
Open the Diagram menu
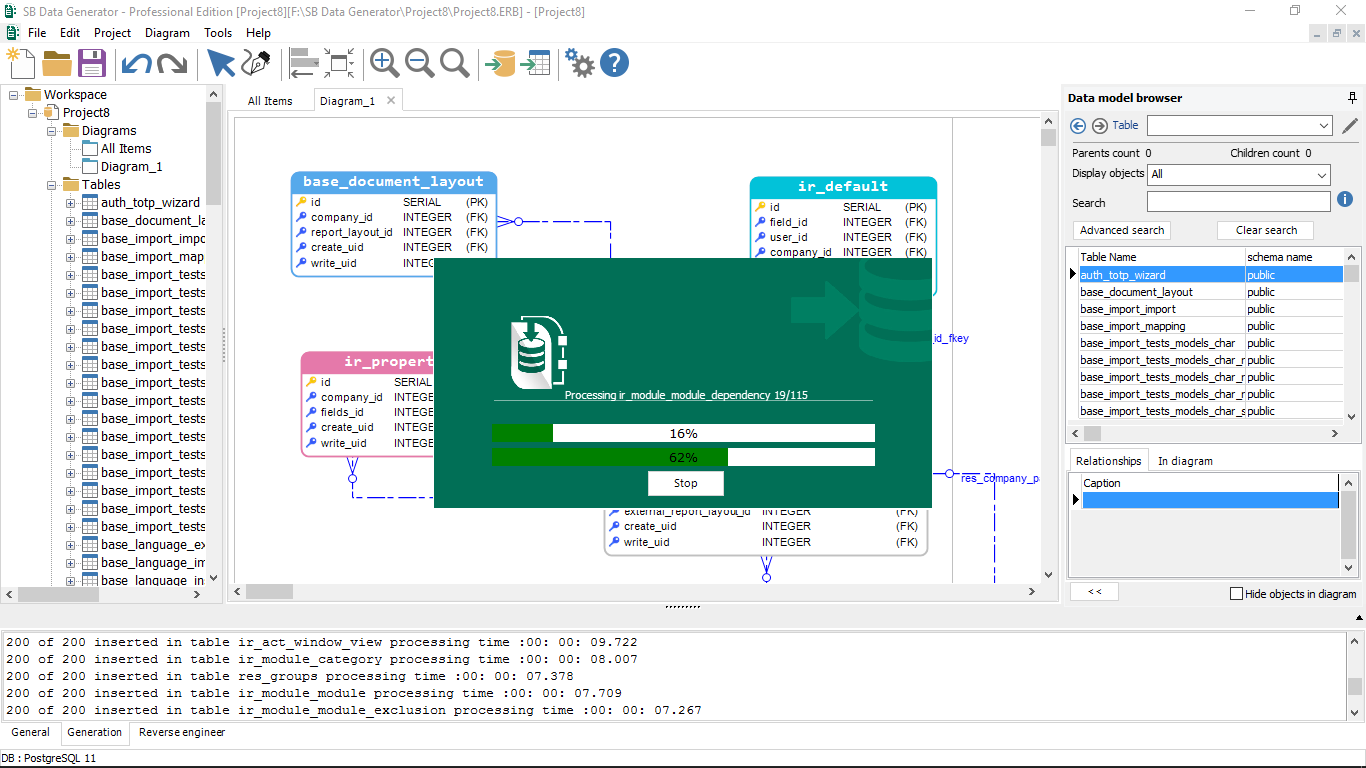(167, 33)
